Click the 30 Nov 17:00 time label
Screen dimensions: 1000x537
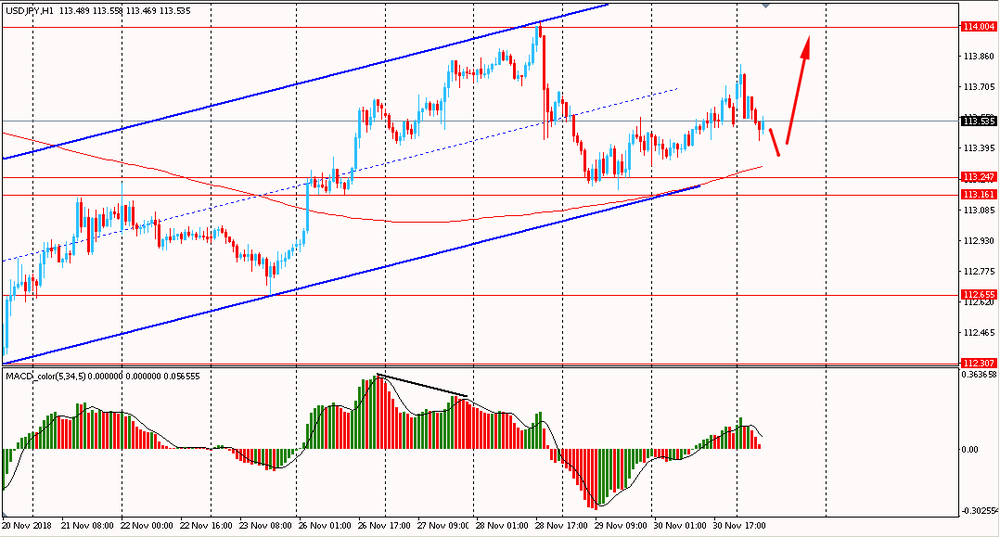pyautogui.click(x=740, y=526)
